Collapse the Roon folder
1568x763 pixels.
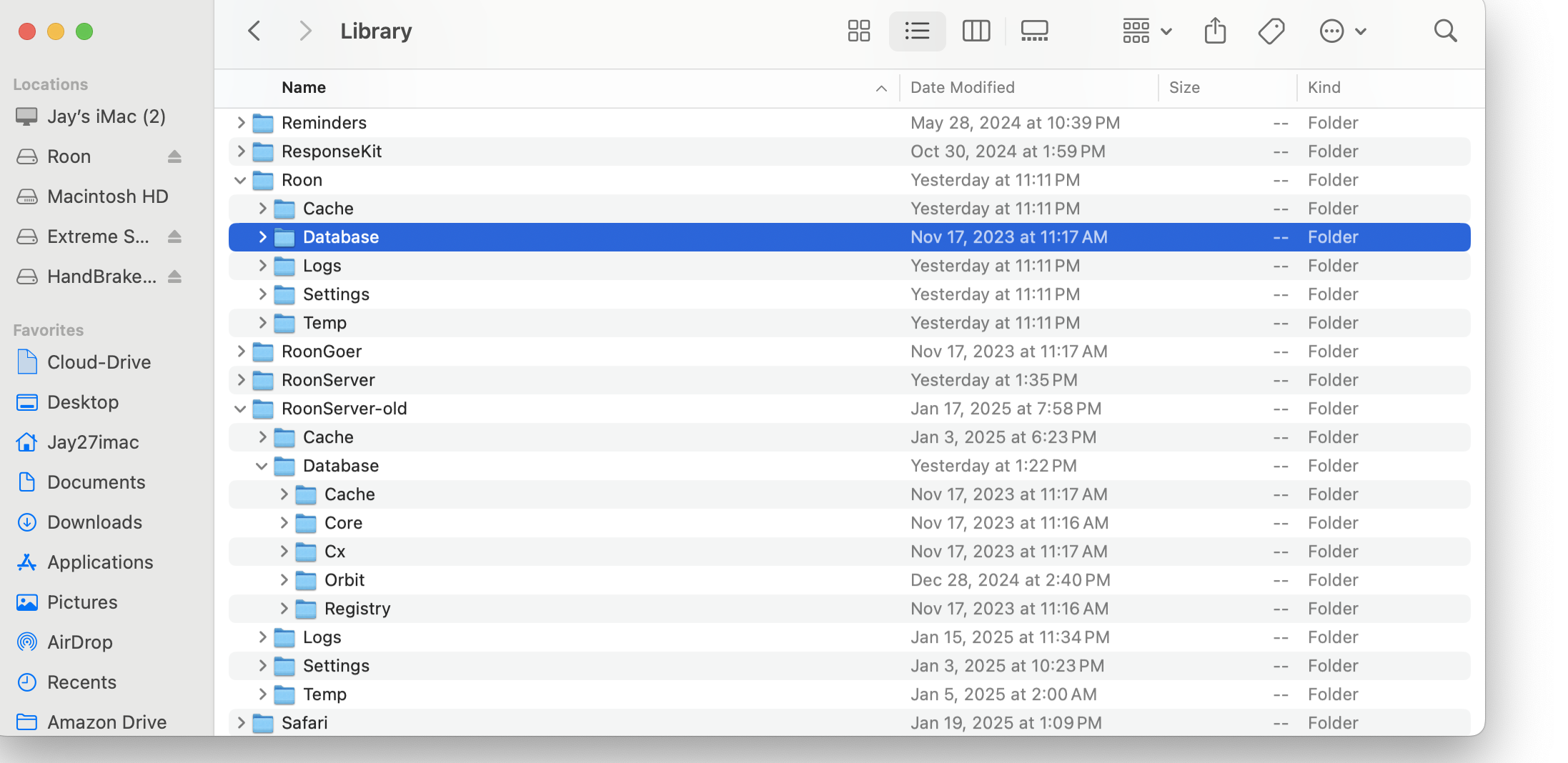pyautogui.click(x=241, y=180)
